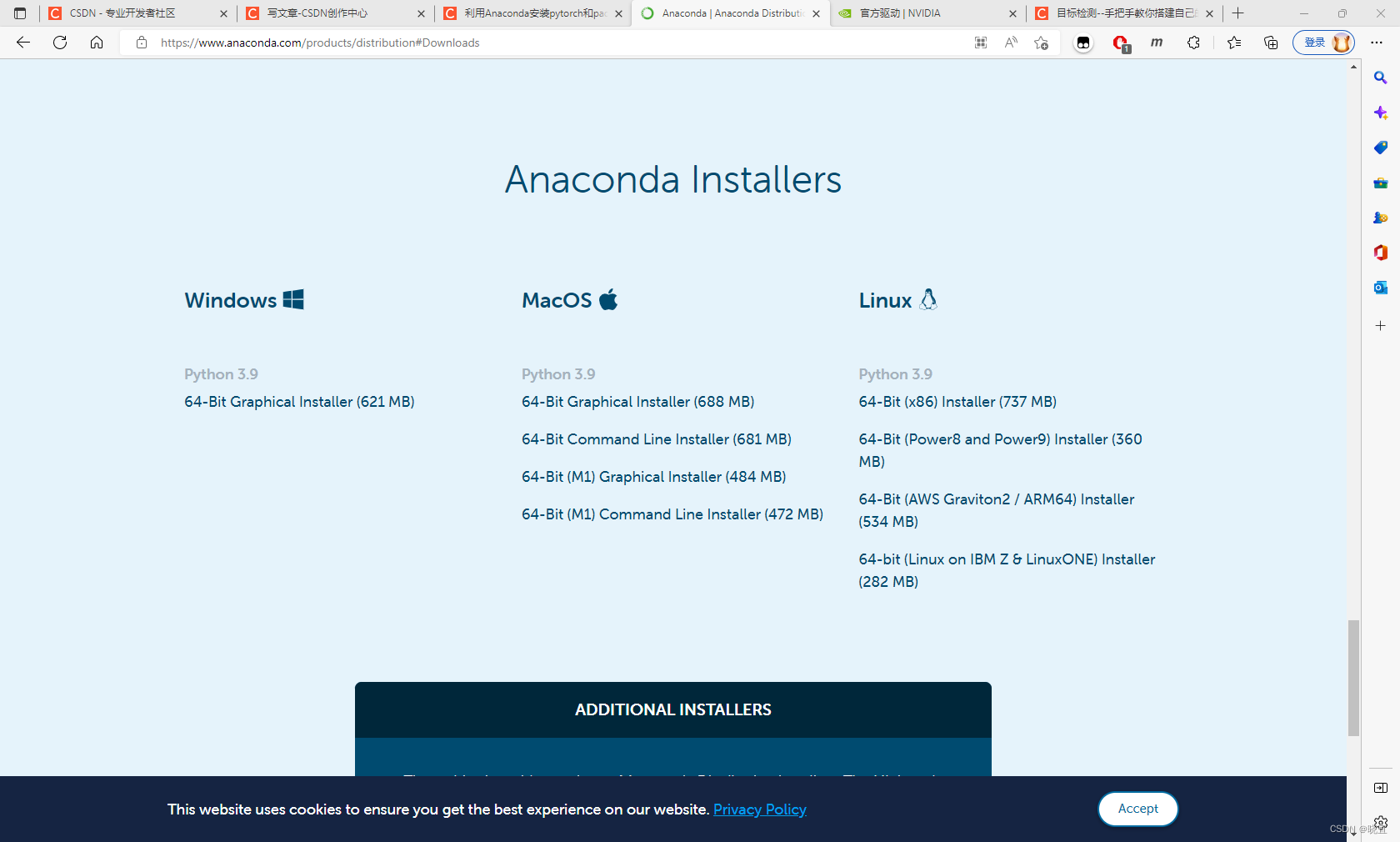
Task: Open sidebar Games icon
Action: (1381, 218)
